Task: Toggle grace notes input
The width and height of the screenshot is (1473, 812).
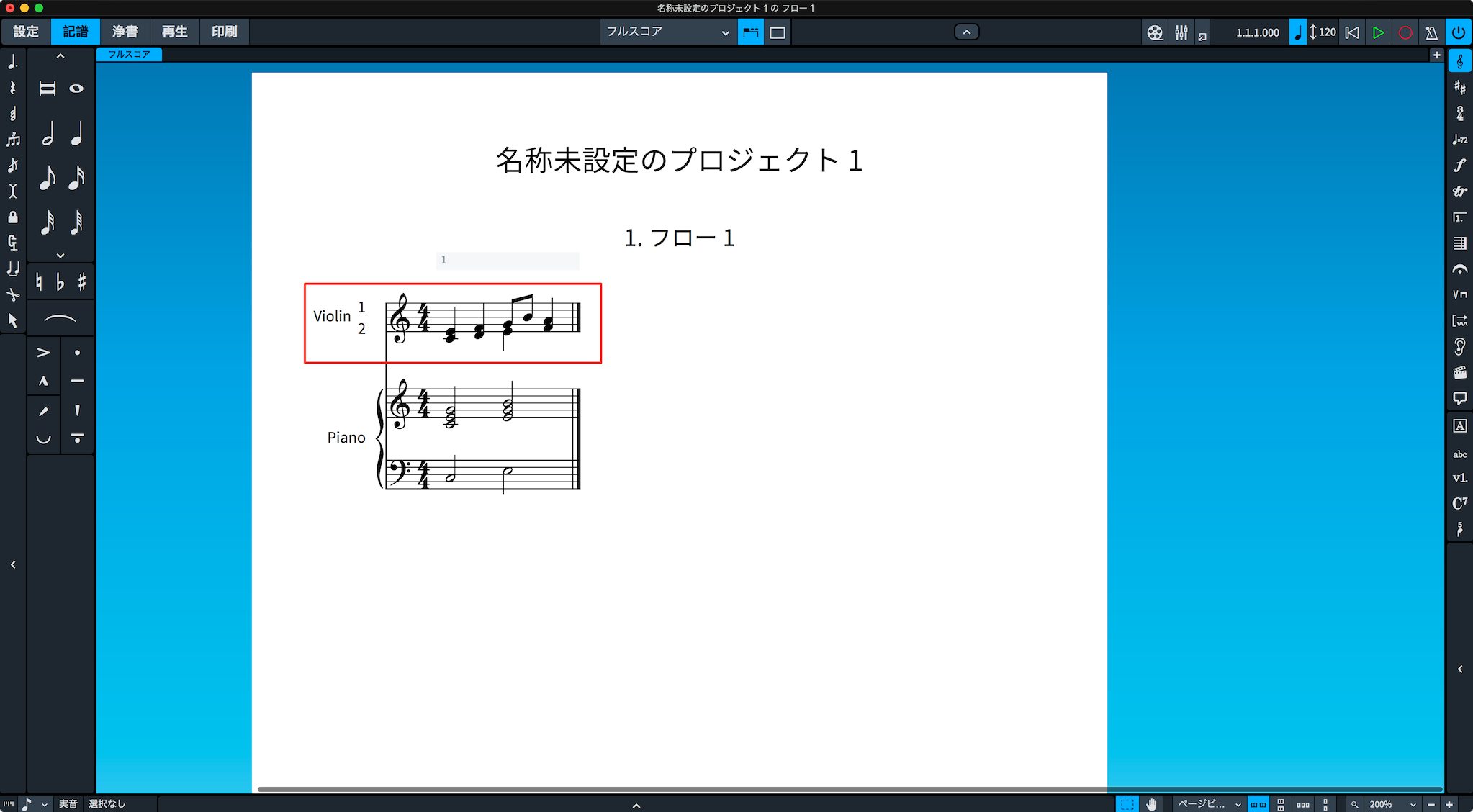Action: (13, 166)
